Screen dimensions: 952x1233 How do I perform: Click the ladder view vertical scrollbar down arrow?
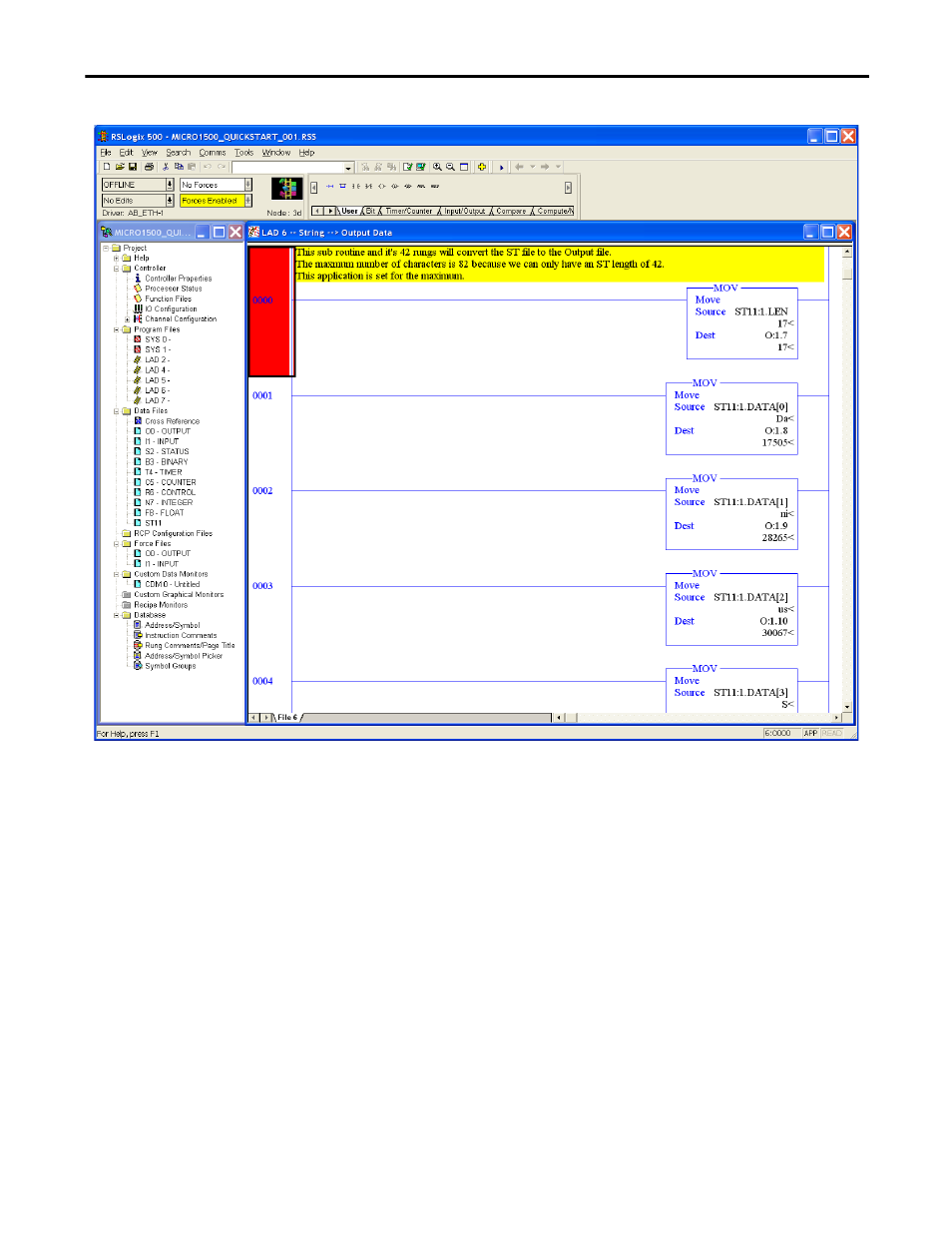(847, 707)
